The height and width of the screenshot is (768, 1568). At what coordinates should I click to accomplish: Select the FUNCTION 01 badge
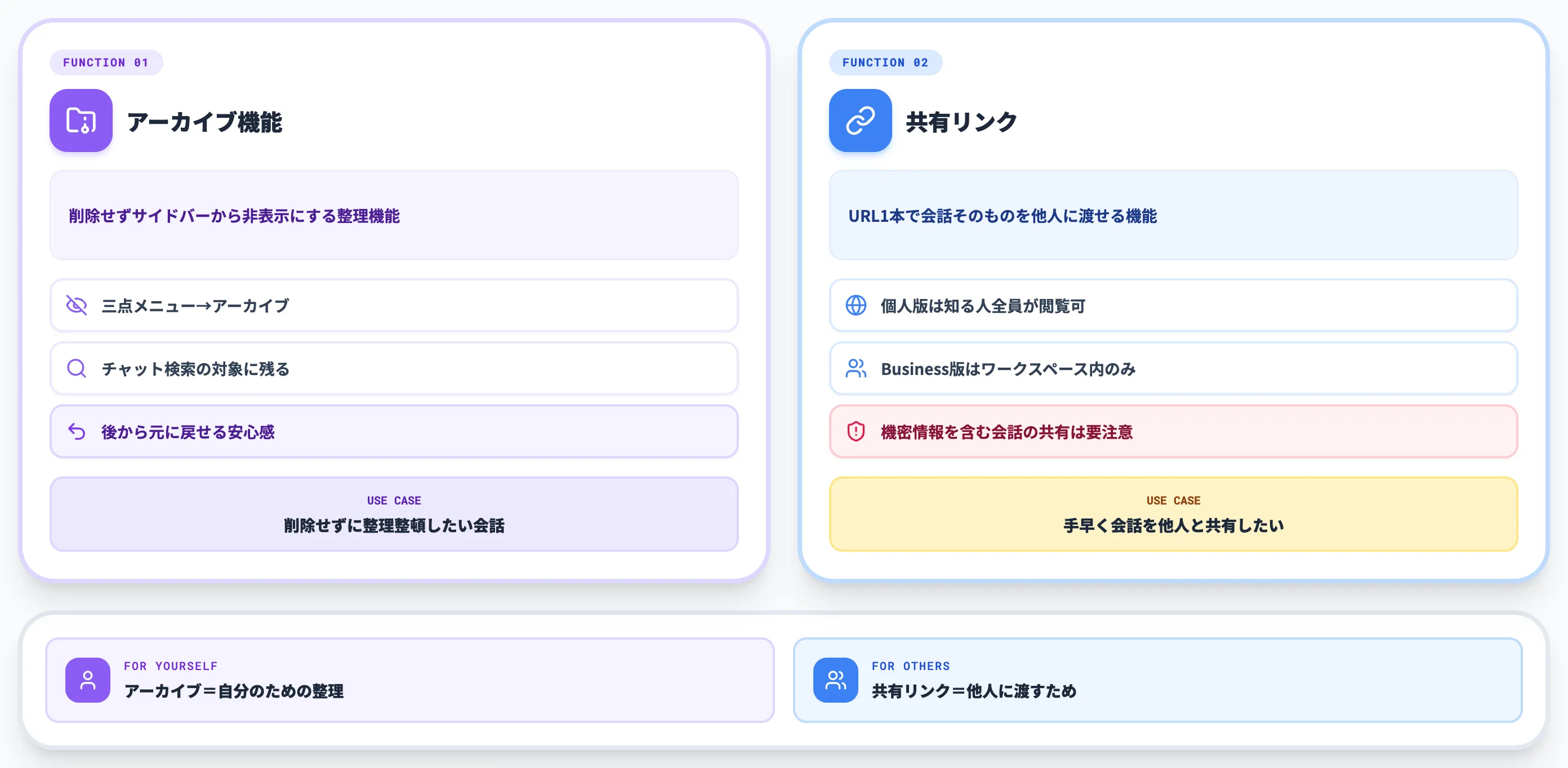[x=106, y=62]
